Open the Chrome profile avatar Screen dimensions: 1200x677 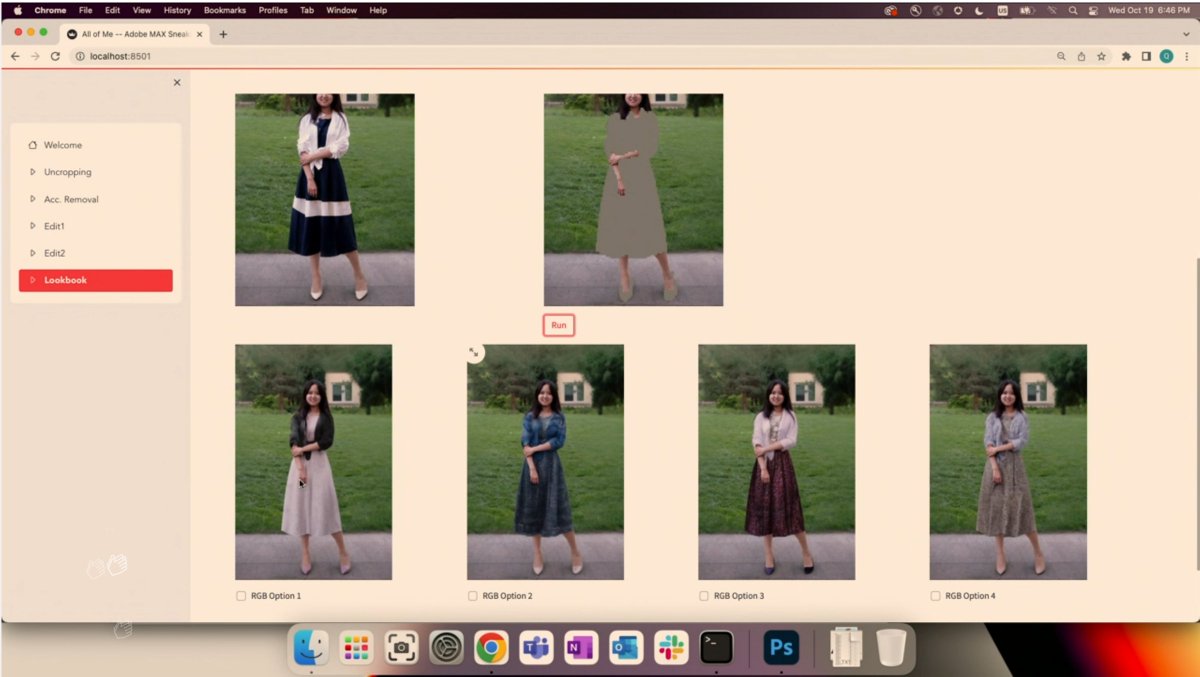point(1166,56)
